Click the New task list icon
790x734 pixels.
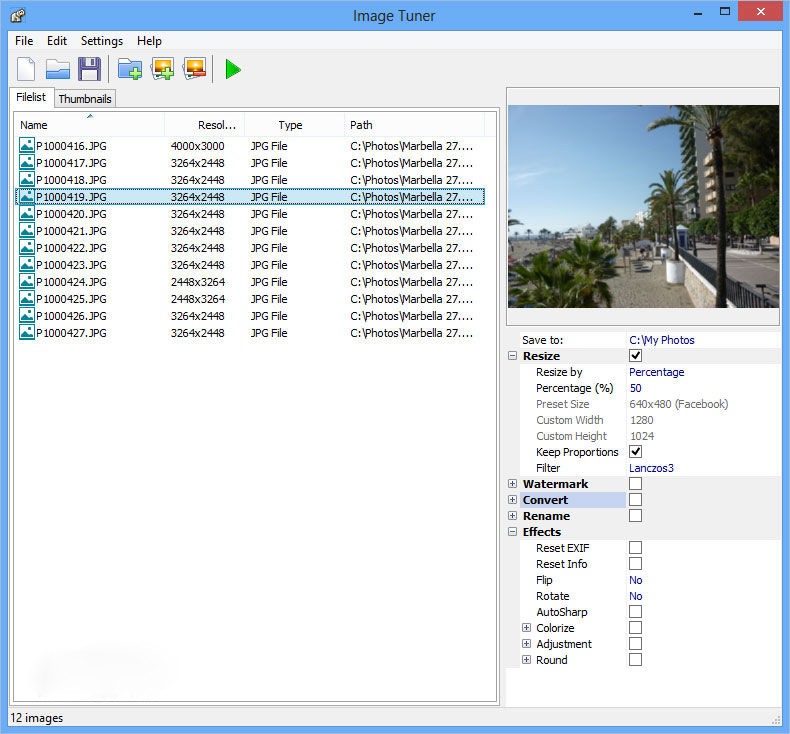[26, 69]
